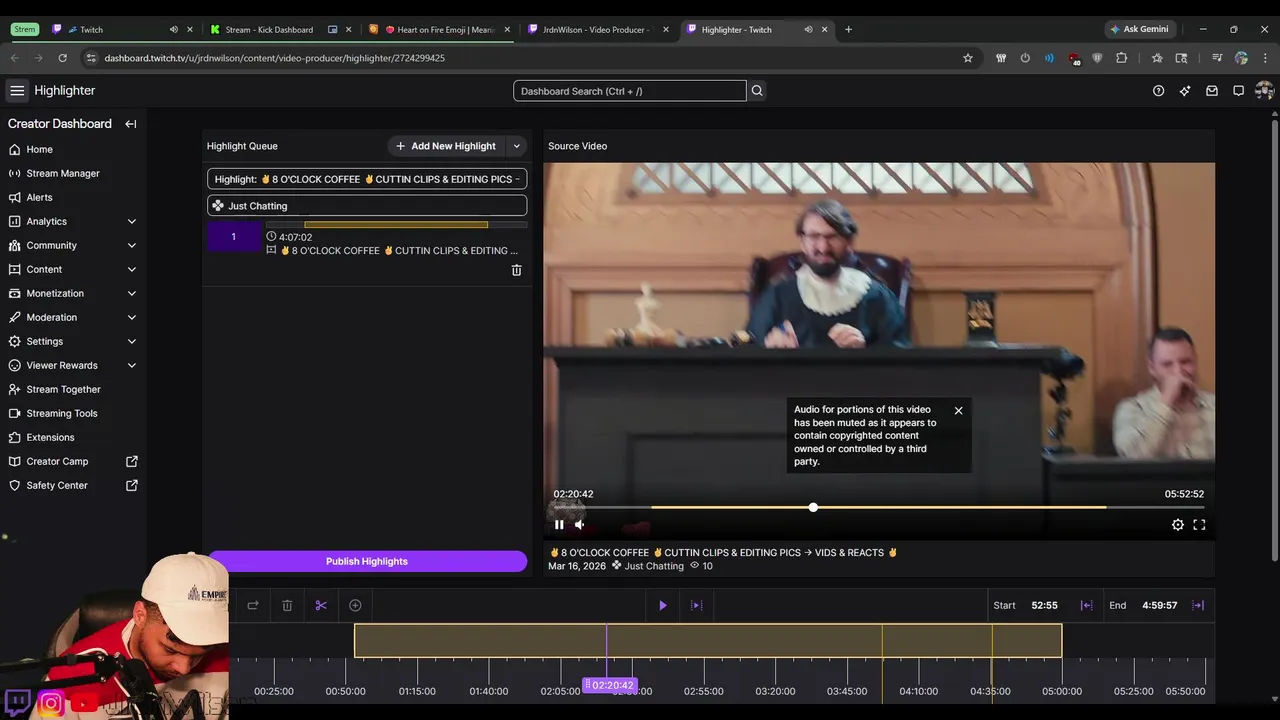Click the yellow highlight segment on the timeline
Viewport: 1280px width, 720px height.
[x=708, y=640]
